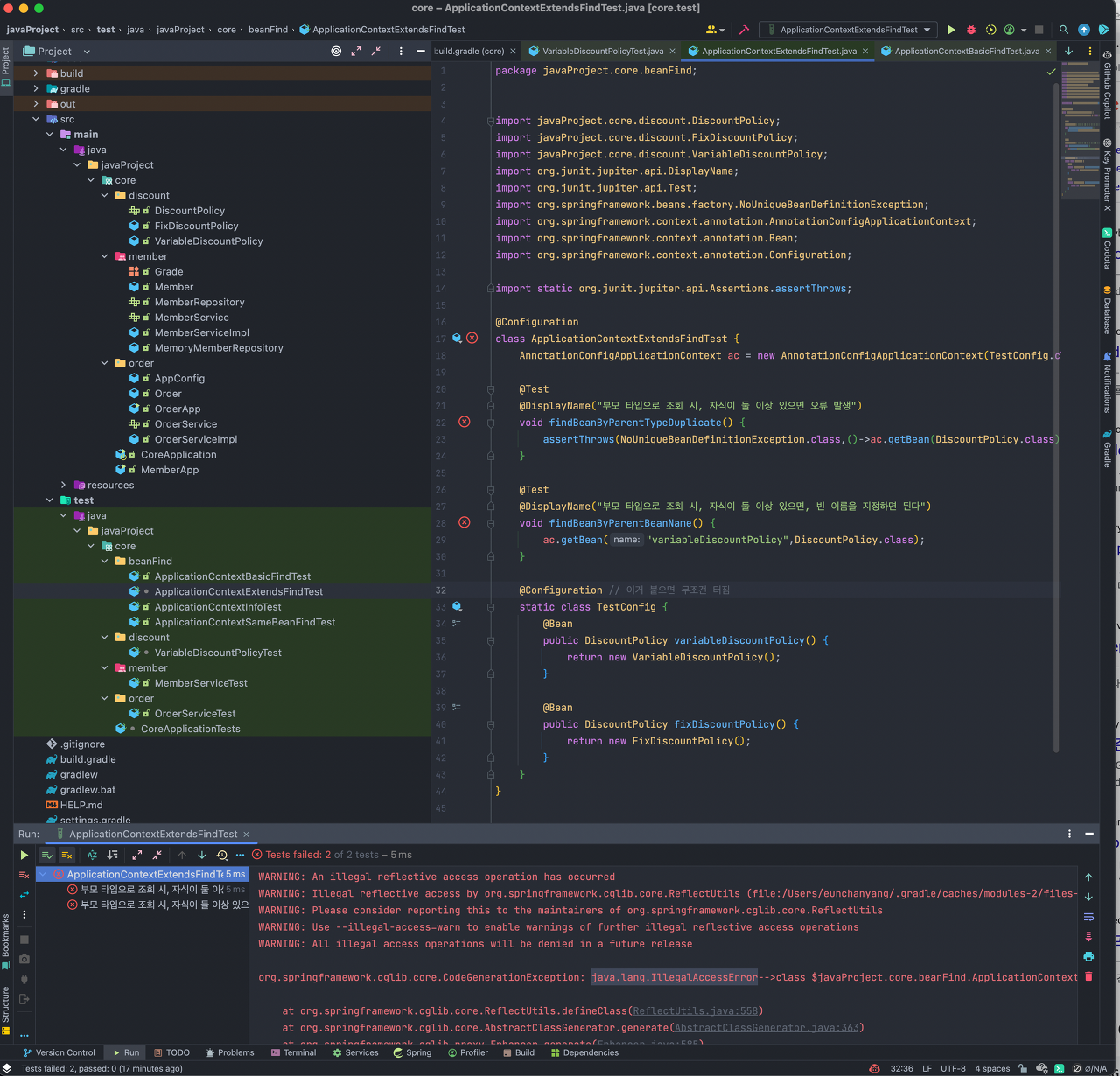Click the beanFind breadcrumb in navigation bar
Image resolution: width=1120 pixels, height=1076 pixels.
click(x=268, y=30)
